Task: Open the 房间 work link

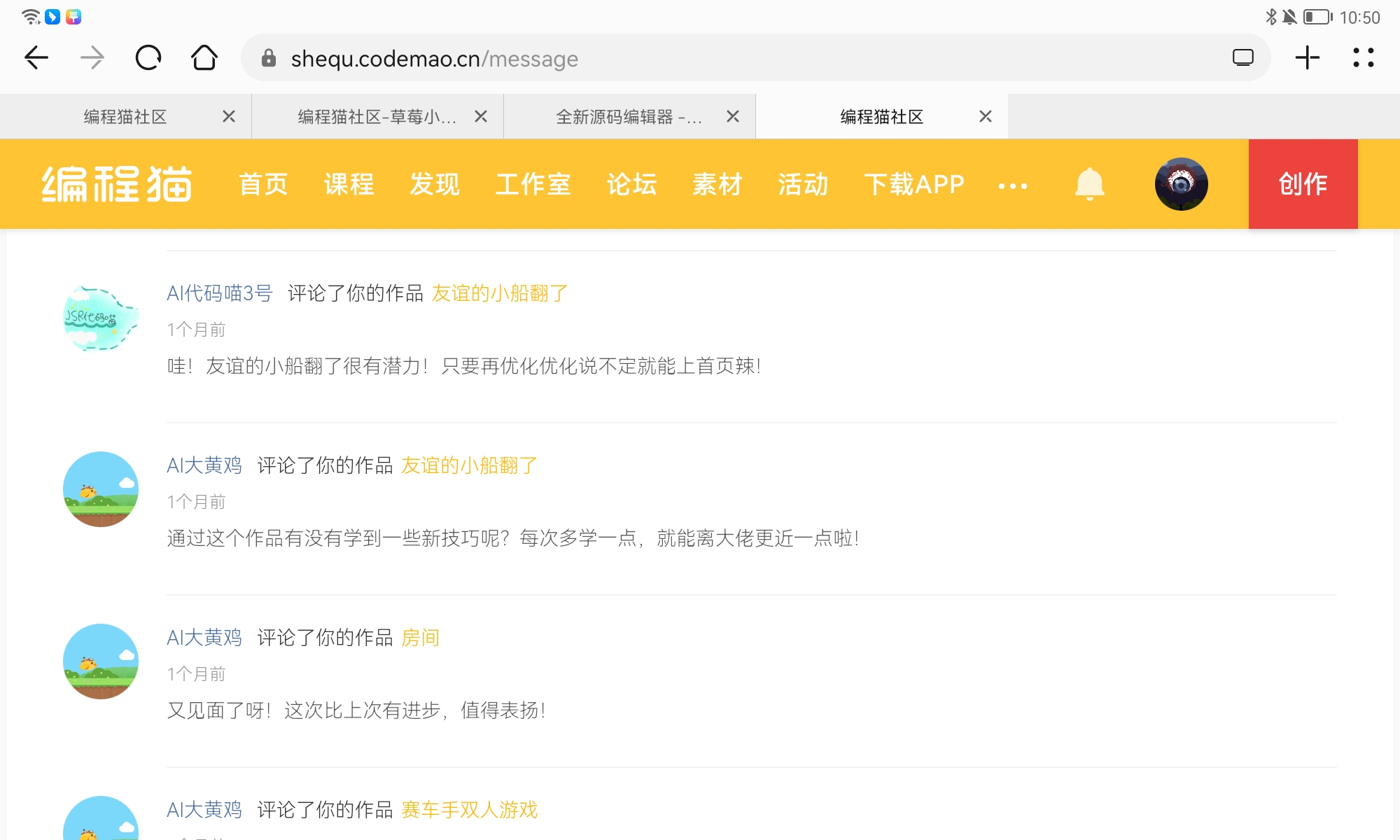Action: (421, 638)
